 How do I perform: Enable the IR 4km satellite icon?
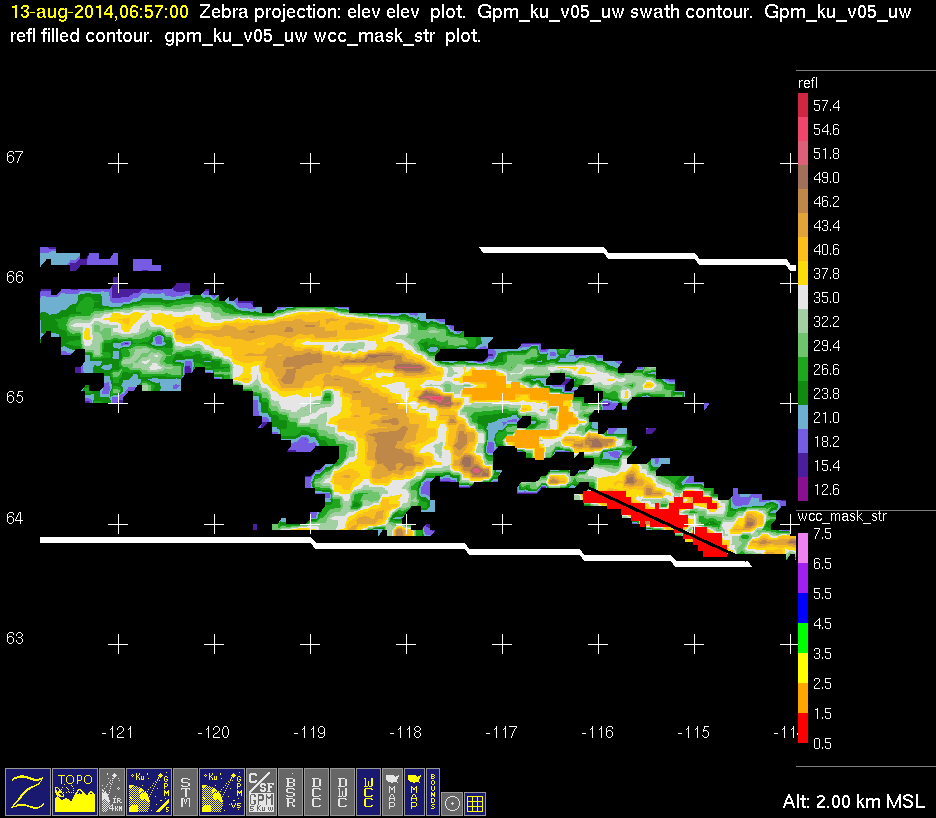(x=112, y=791)
